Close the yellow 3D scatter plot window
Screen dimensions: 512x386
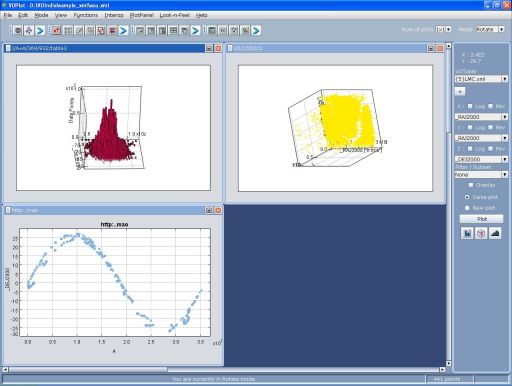pyautogui.click(x=440, y=48)
